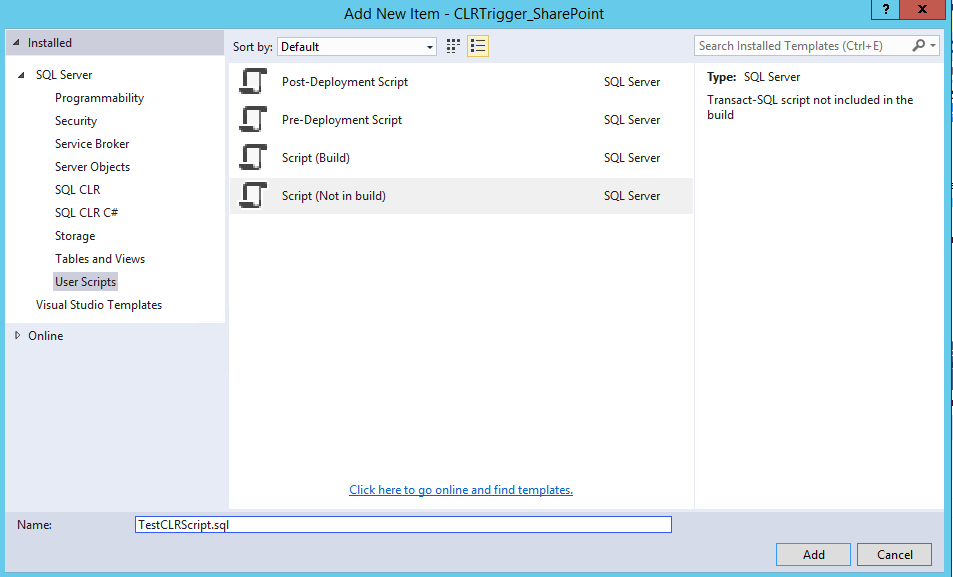This screenshot has width=953, height=577.
Task: Choose Pre-Deployment Script template name
Action: click(x=342, y=120)
